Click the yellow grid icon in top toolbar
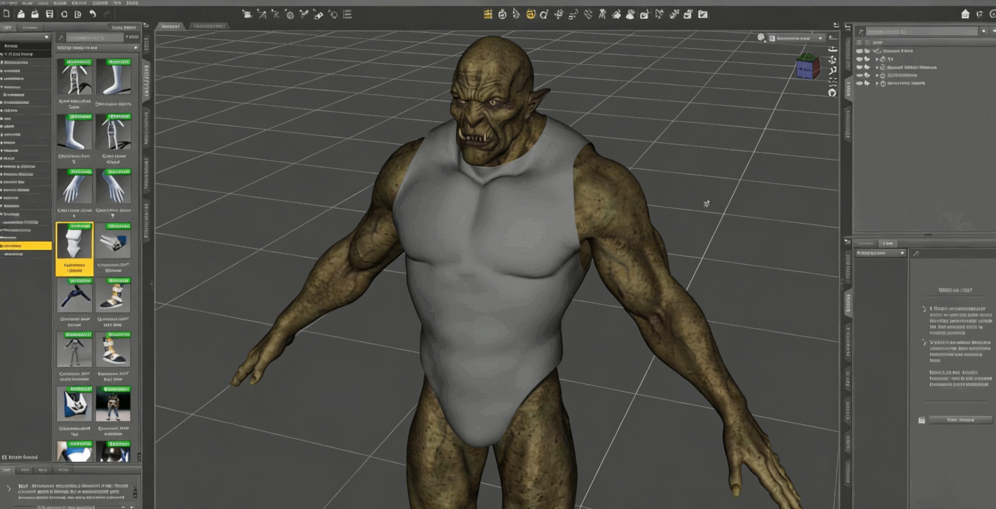 [x=488, y=14]
